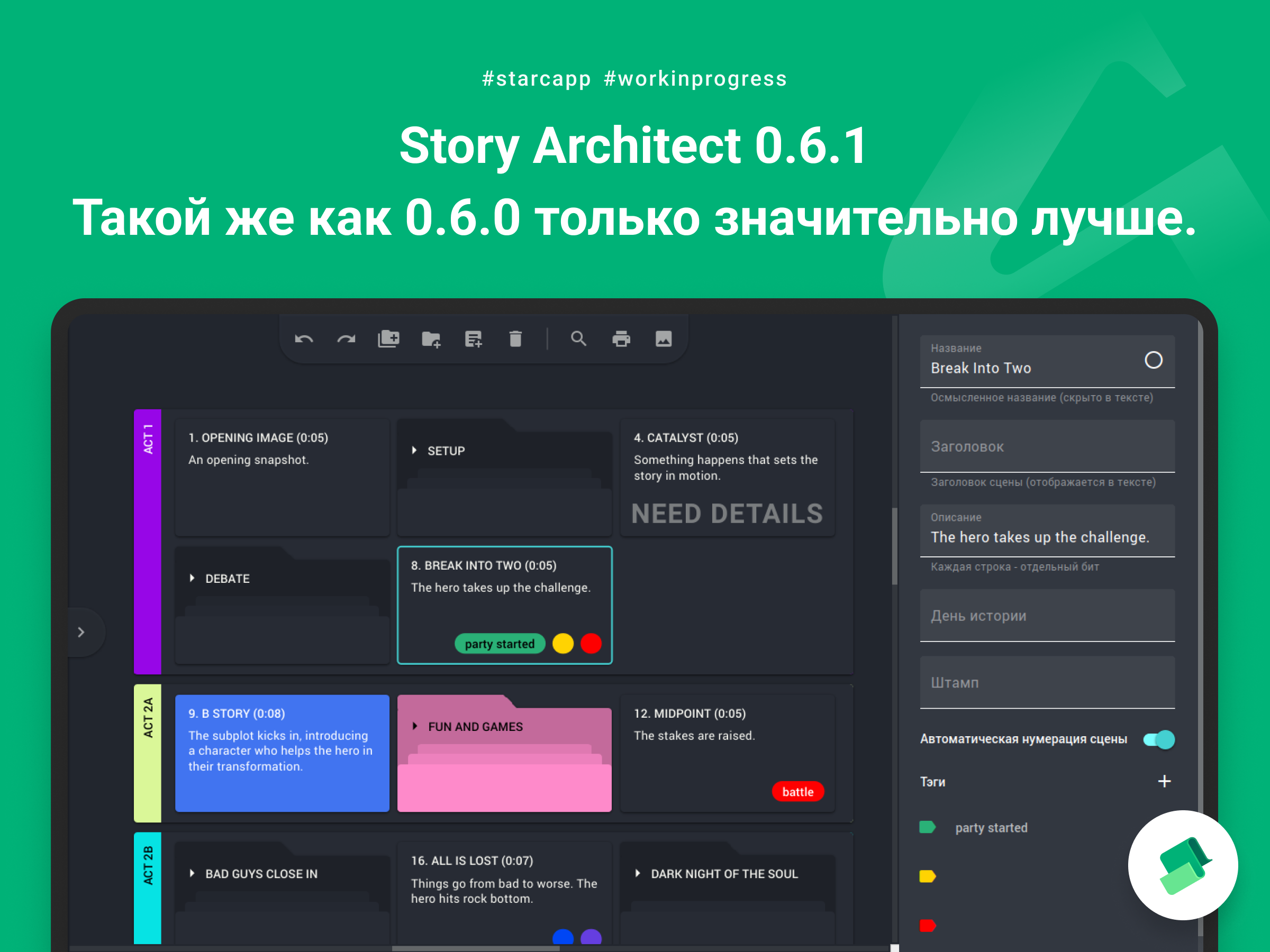Click purple dot on All Is Lost card
Screen dimensions: 1270x952
click(591, 937)
